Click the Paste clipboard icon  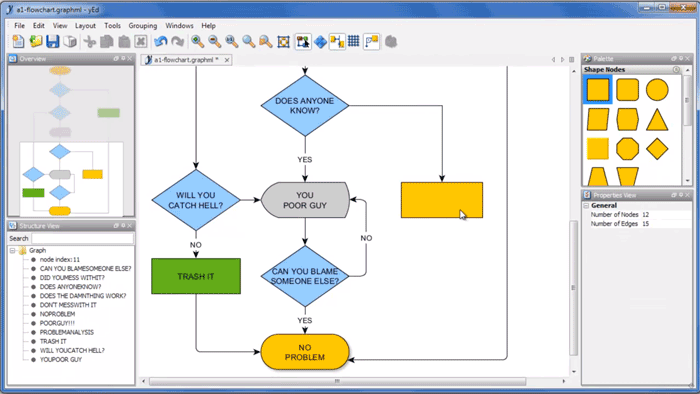point(124,41)
